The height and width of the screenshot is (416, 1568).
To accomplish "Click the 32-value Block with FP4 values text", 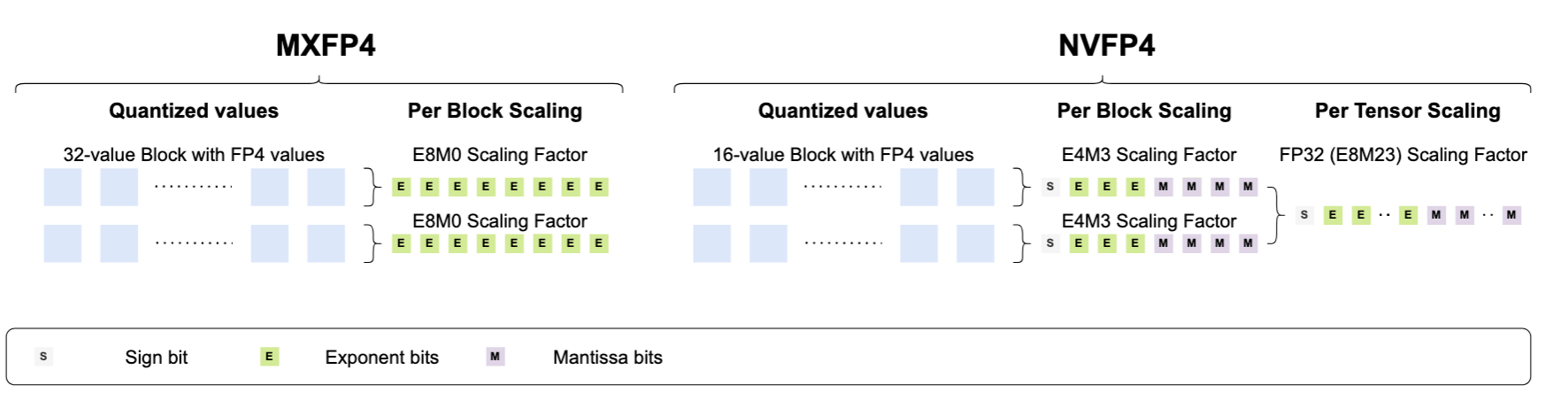I will pos(194,155).
